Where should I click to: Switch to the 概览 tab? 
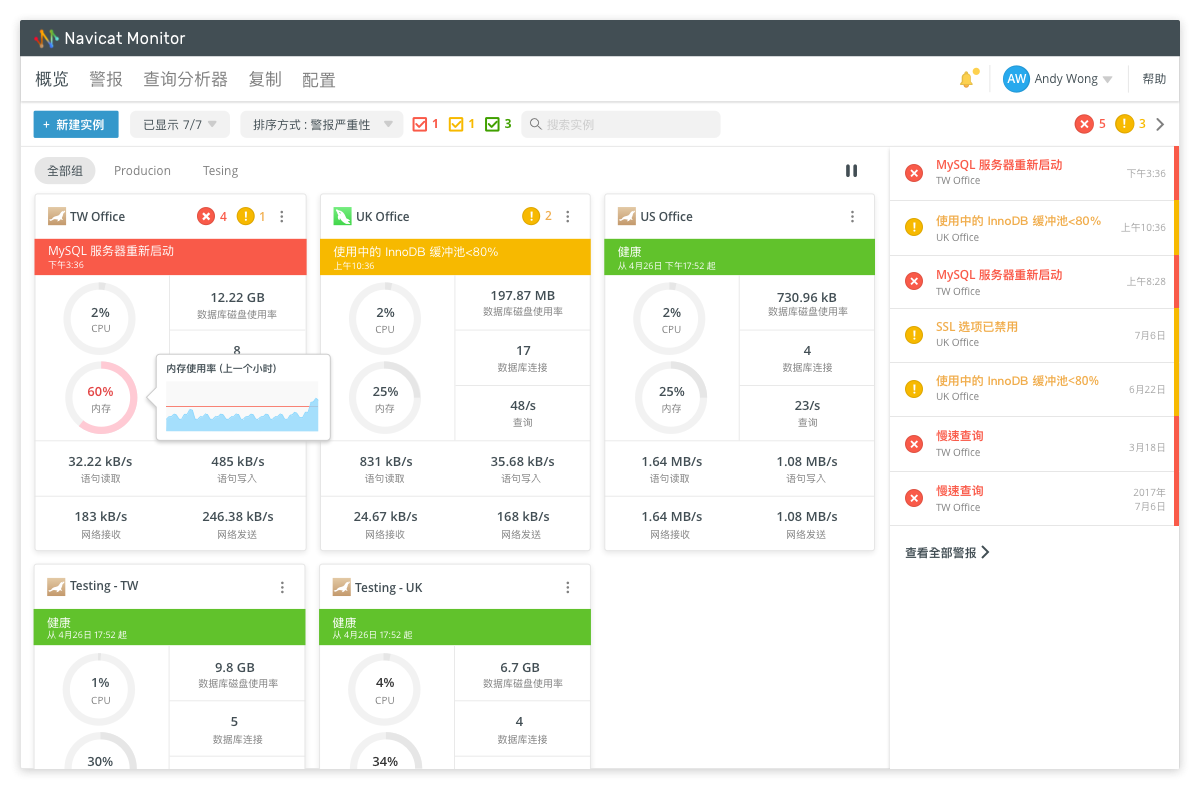(52, 79)
